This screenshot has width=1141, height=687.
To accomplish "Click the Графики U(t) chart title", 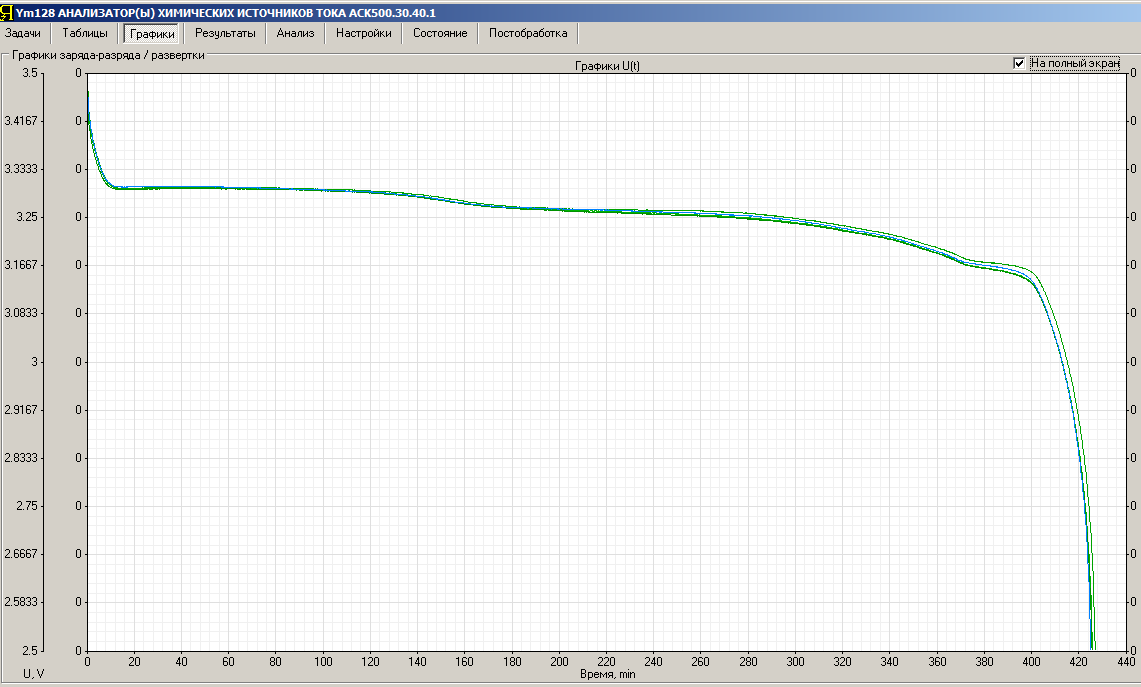I will point(607,66).
